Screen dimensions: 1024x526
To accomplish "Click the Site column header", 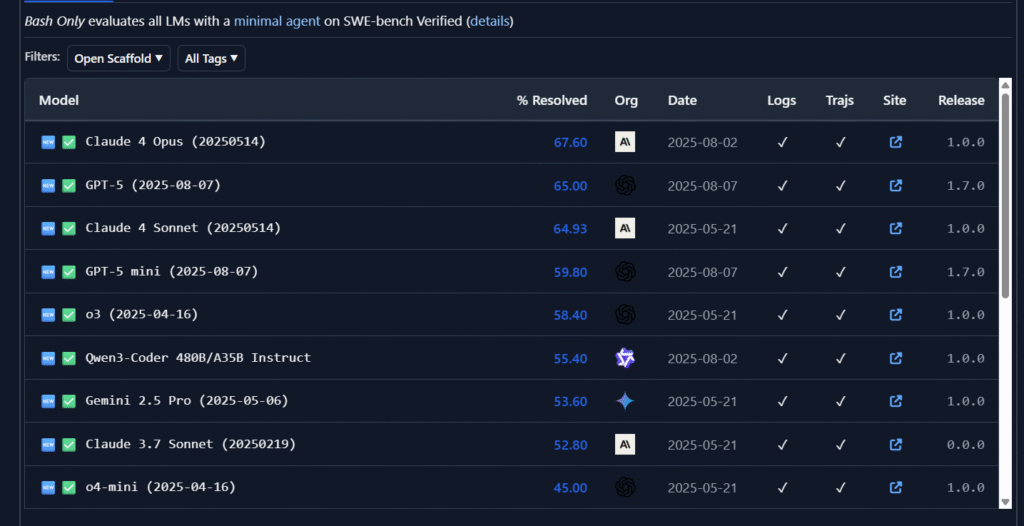I will [x=895, y=101].
